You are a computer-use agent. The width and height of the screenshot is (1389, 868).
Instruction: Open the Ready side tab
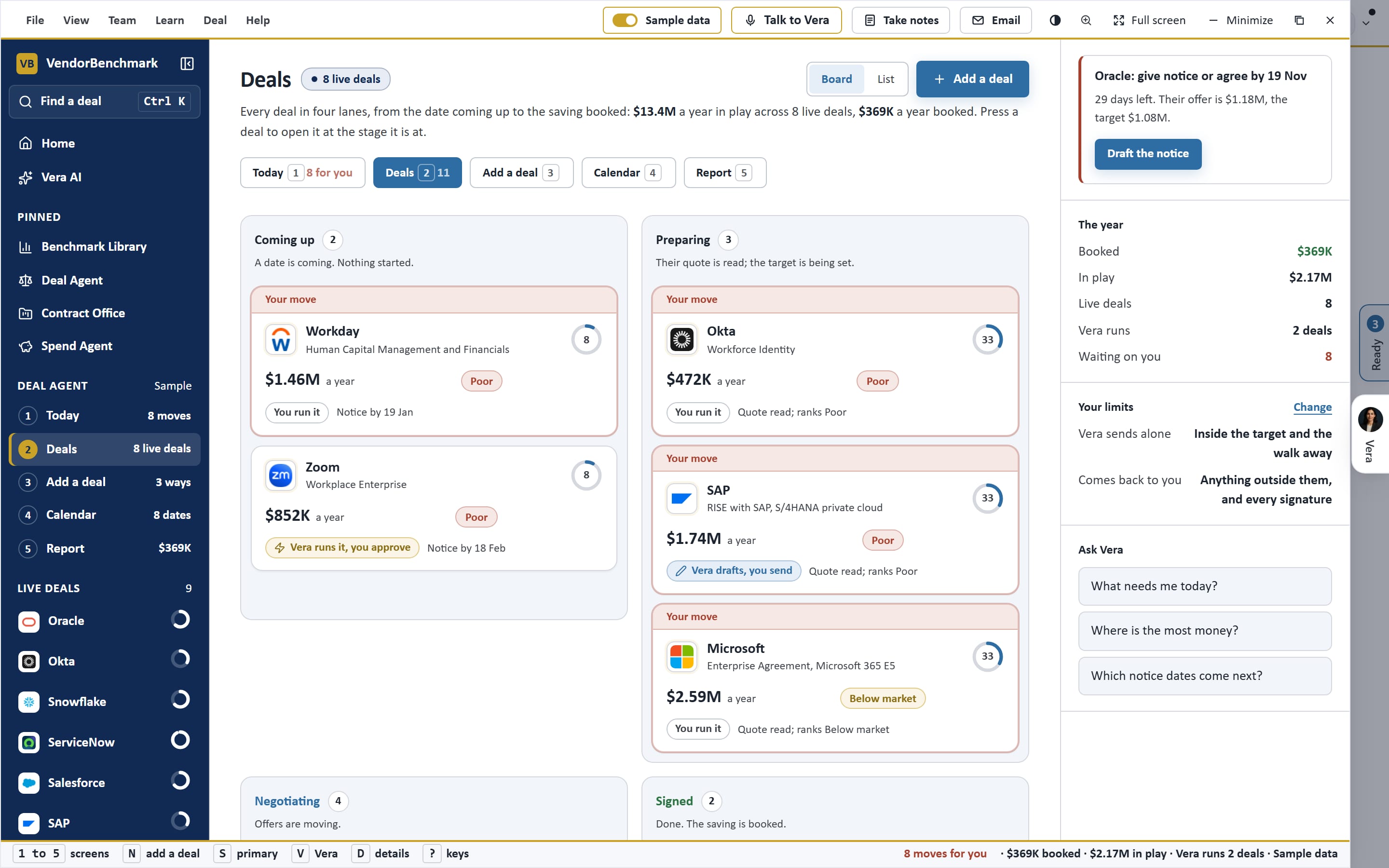(1375, 343)
